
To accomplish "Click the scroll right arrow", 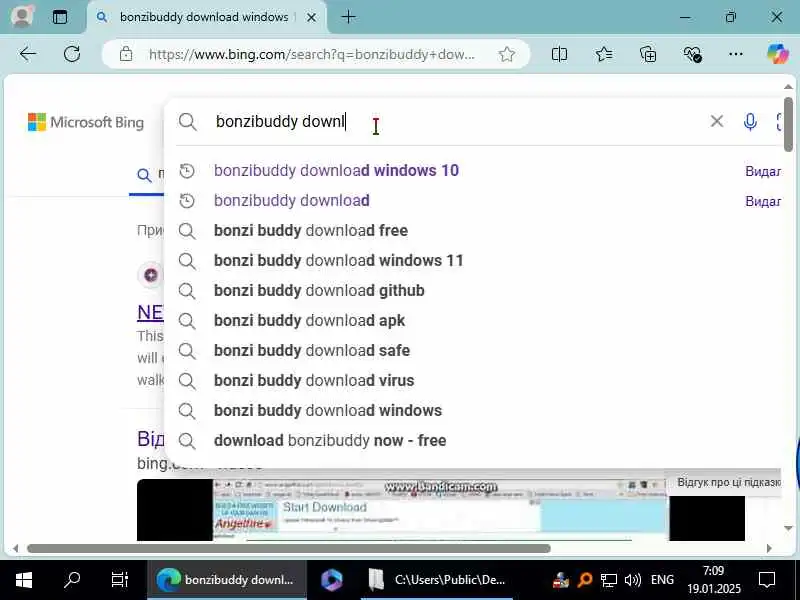I will click(769, 548).
